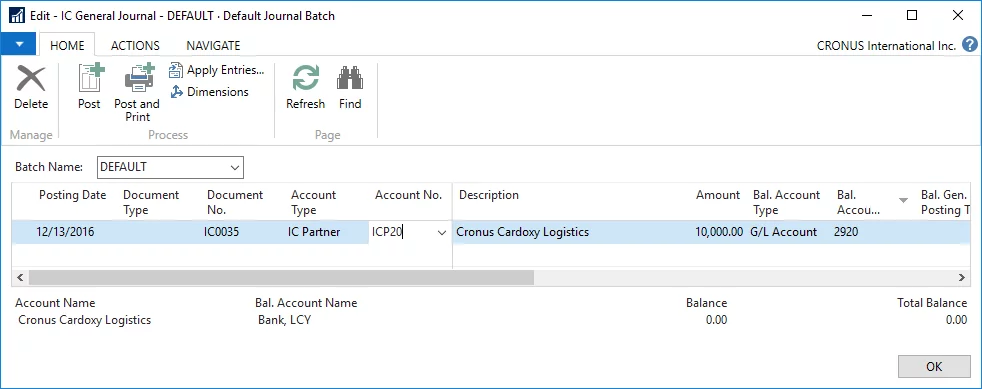
Task: Click the Posting Date column header
Action: [73, 195]
